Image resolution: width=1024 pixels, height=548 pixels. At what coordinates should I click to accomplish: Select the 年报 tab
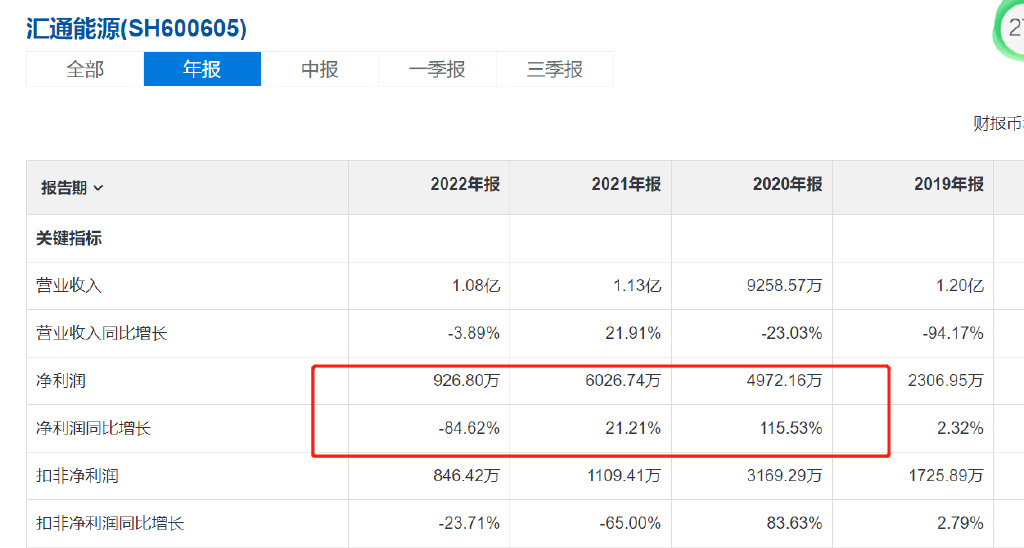tap(202, 69)
